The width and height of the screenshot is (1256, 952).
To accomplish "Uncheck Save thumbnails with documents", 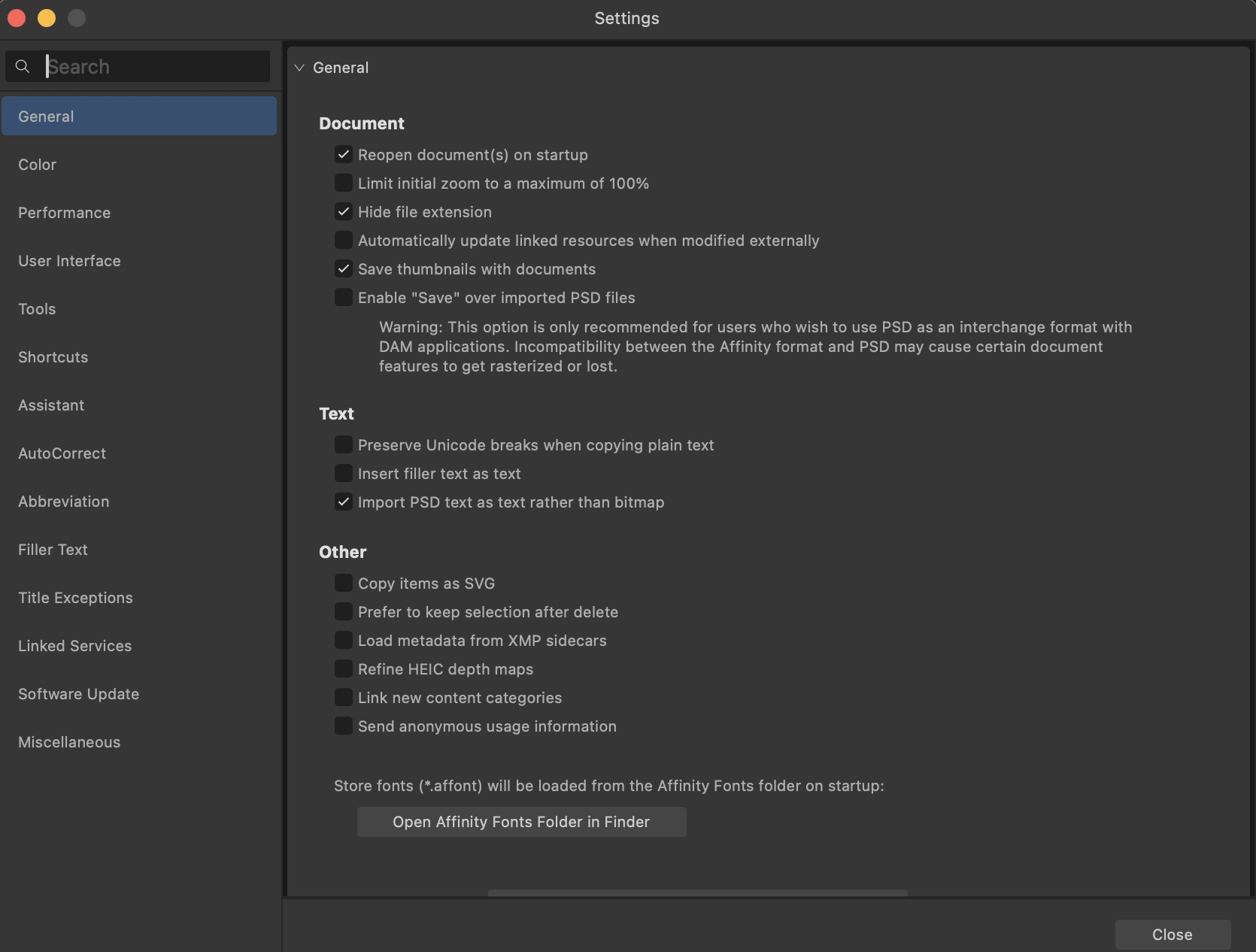I will point(344,269).
